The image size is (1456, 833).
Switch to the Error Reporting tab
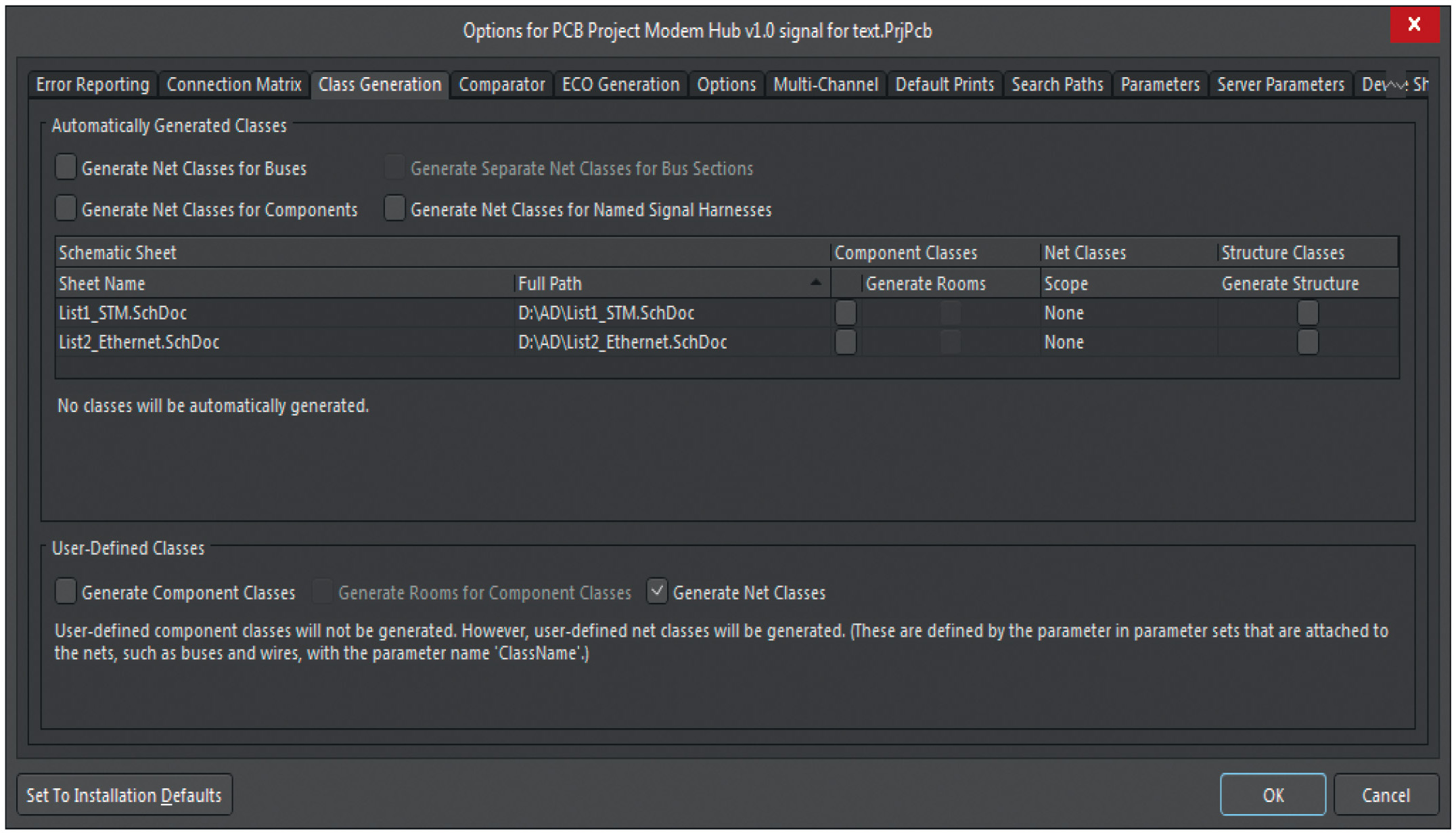tap(93, 85)
